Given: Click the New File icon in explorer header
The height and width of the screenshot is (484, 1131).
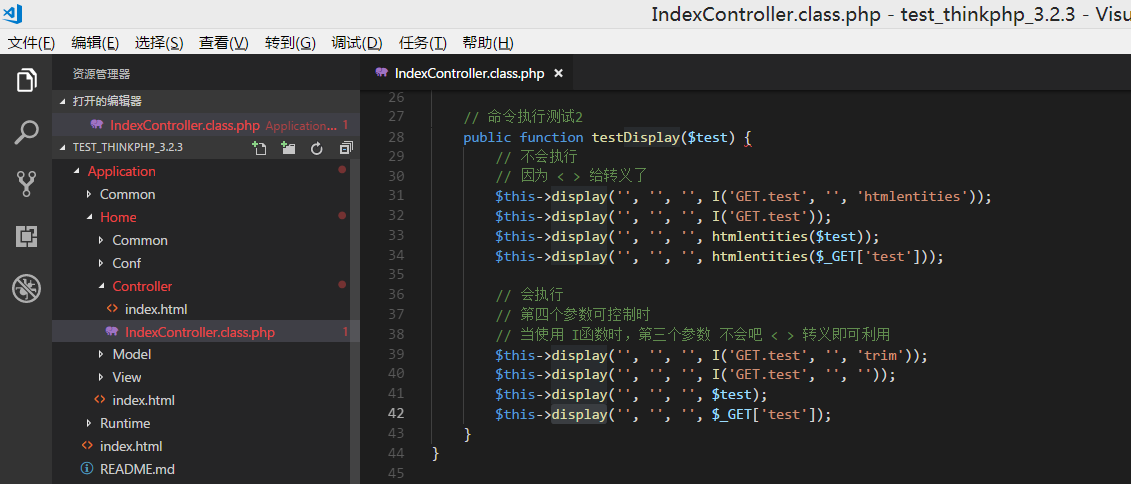Looking at the screenshot, I should pyautogui.click(x=259, y=148).
